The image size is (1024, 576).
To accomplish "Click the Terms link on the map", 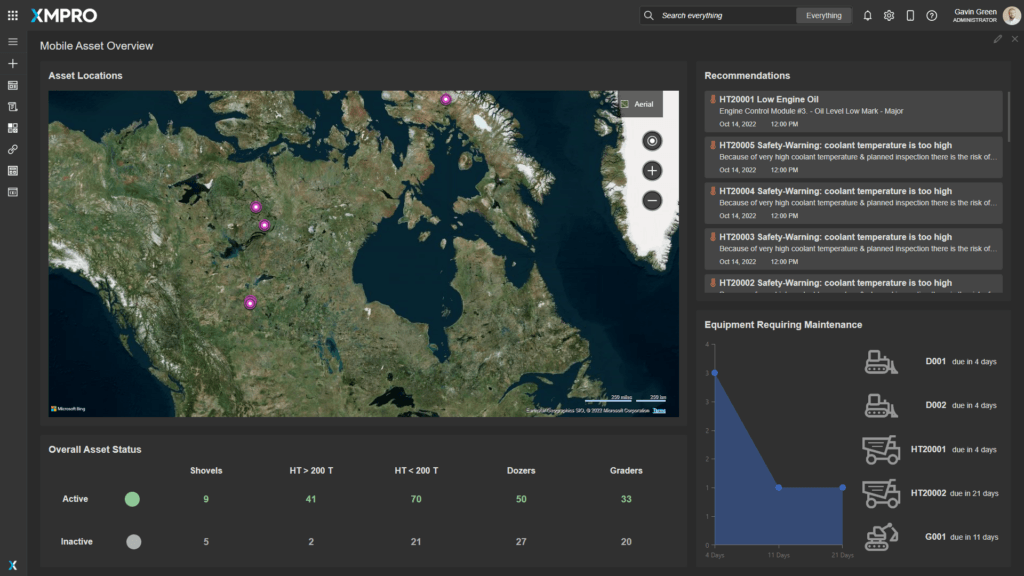I will tap(658, 410).
